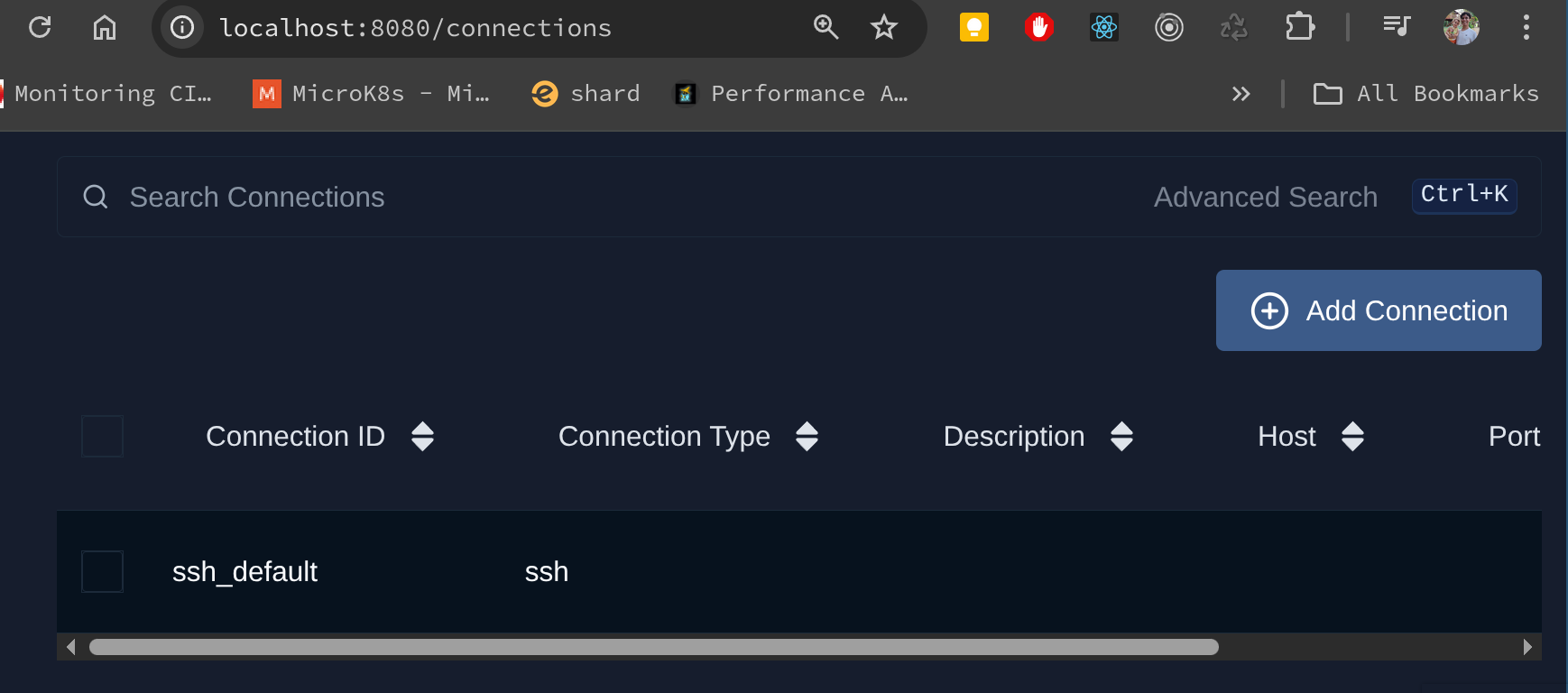Select all connections with header checkbox
Image resolution: width=1568 pixels, height=693 pixels.
[x=102, y=437]
